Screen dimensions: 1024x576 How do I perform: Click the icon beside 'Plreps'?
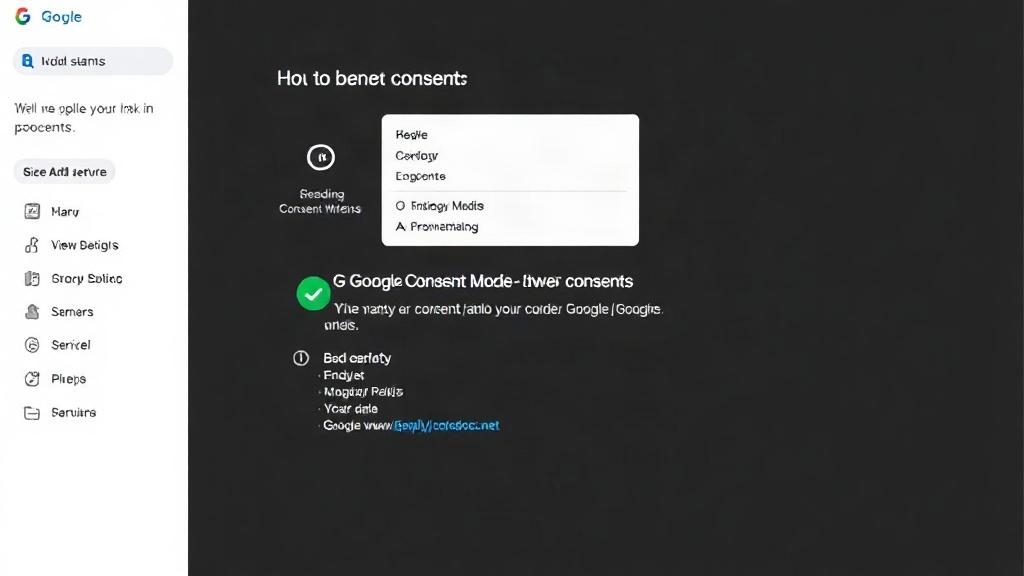coord(32,379)
